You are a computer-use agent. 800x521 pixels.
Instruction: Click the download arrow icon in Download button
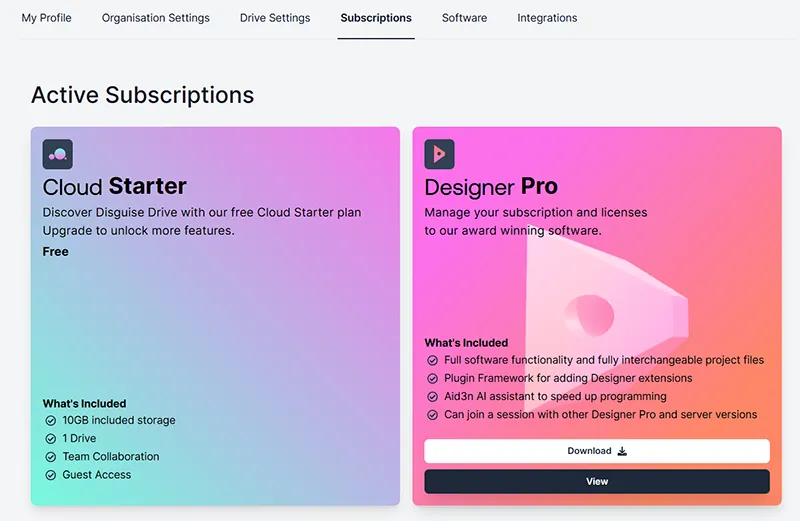(x=622, y=451)
